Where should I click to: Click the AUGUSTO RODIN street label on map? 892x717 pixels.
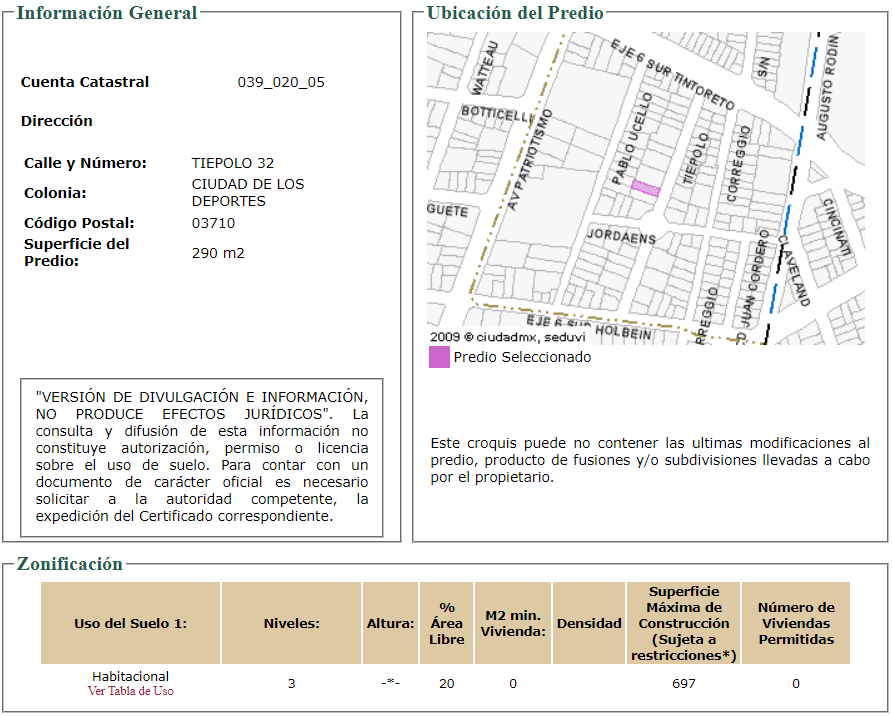[x=828, y=87]
